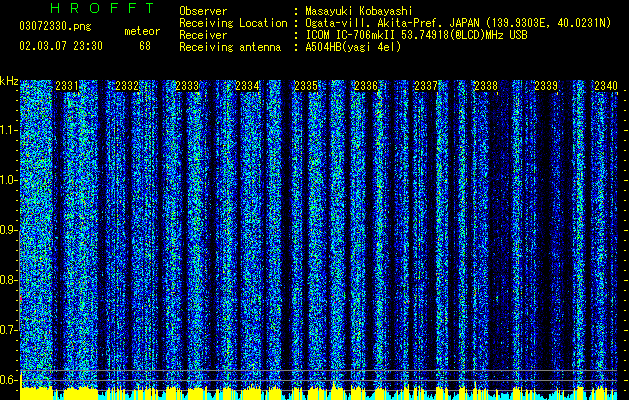Click the HROFFT title text

coord(102,8)
